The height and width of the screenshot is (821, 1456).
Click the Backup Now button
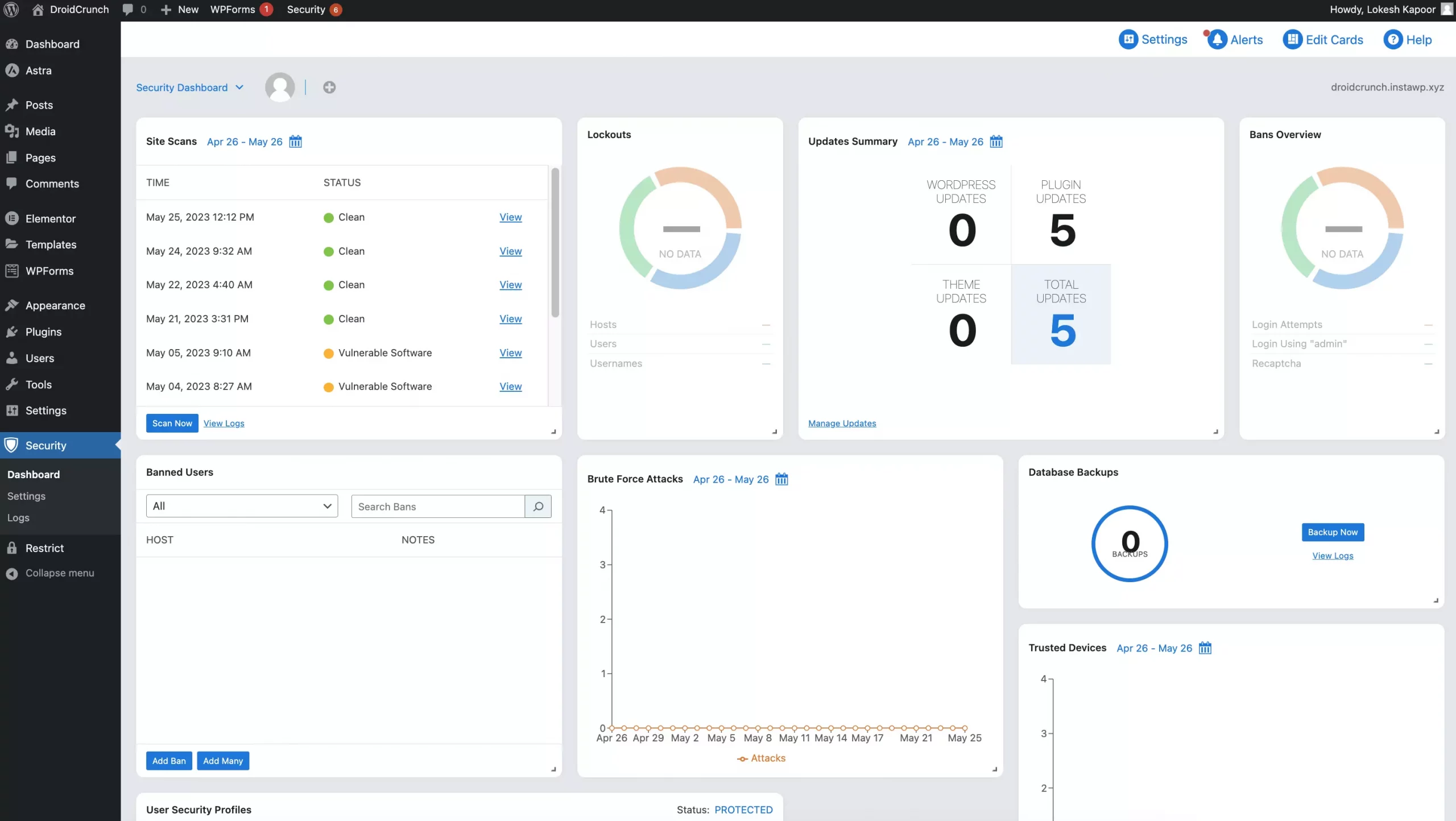point(1332,532)
